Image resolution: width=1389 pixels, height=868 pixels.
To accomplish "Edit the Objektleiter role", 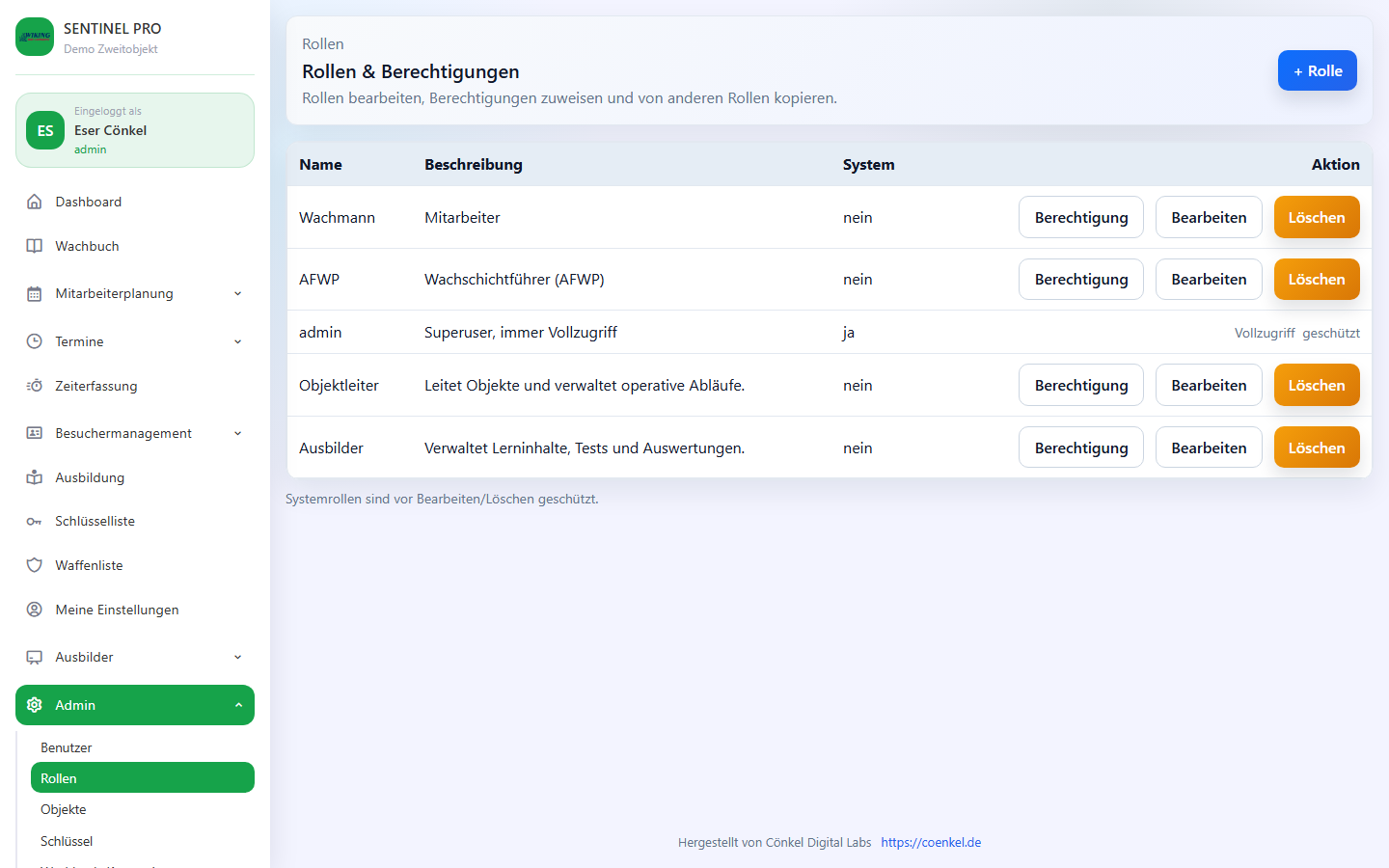I will coord(1208,385).
